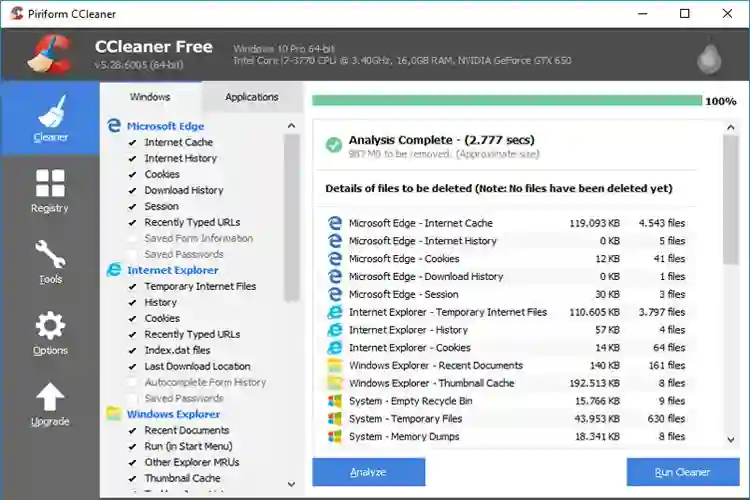This screenshot has height=500, width=750.
Task: Click Edge icon beside Download History result
Action: [x=335, y=276]
